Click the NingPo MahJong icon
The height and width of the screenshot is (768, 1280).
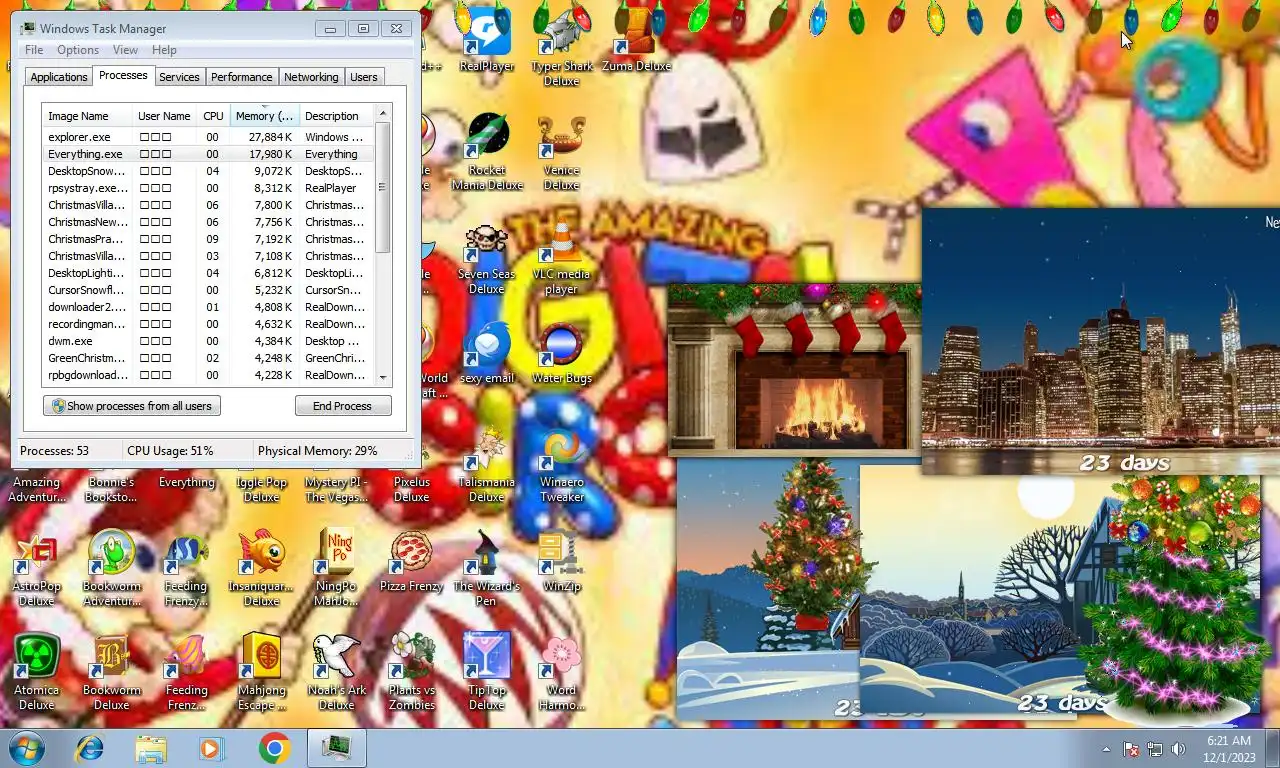(336, 567)
